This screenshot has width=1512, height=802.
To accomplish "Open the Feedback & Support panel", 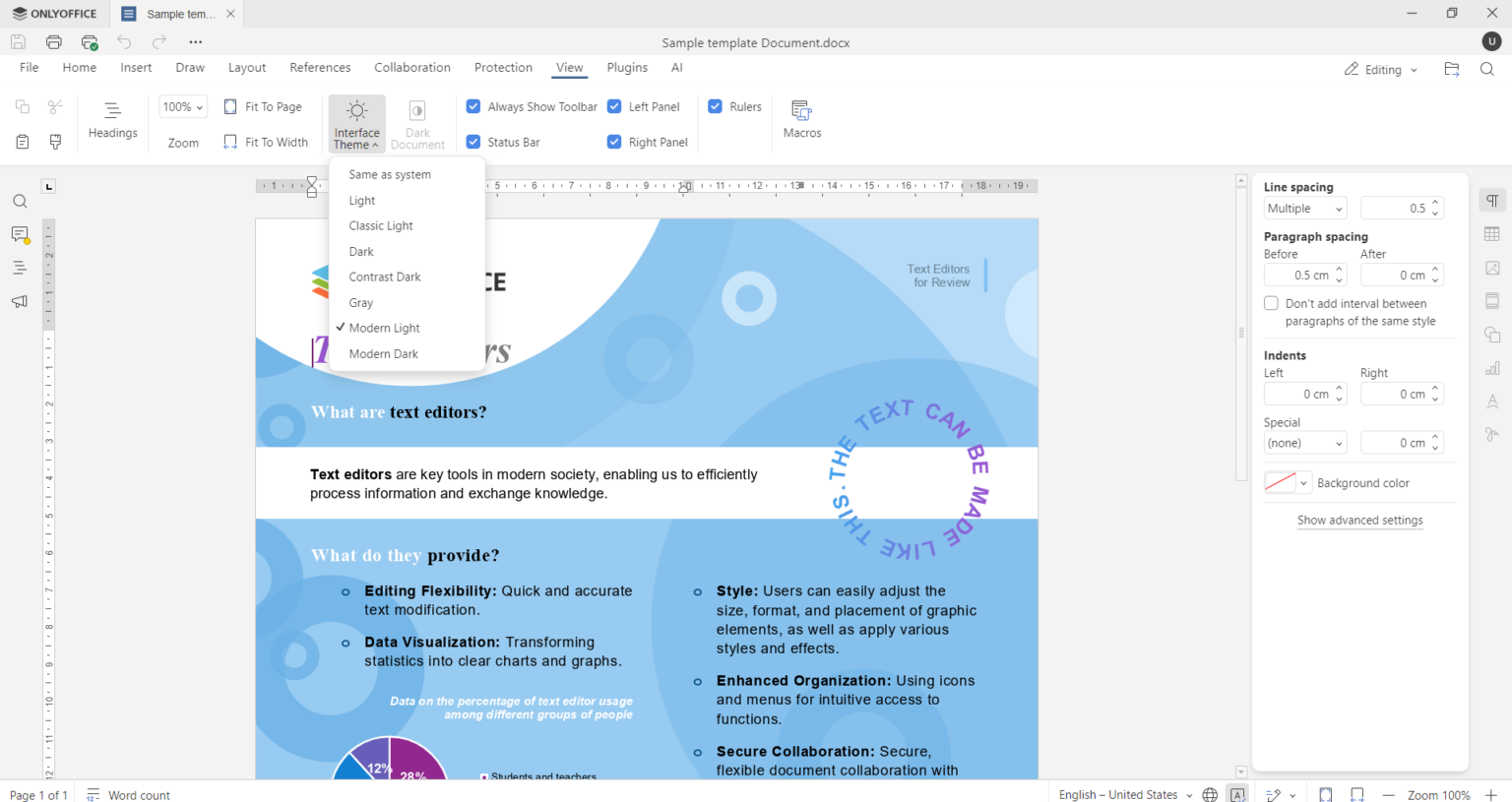I will click(20, 301).
